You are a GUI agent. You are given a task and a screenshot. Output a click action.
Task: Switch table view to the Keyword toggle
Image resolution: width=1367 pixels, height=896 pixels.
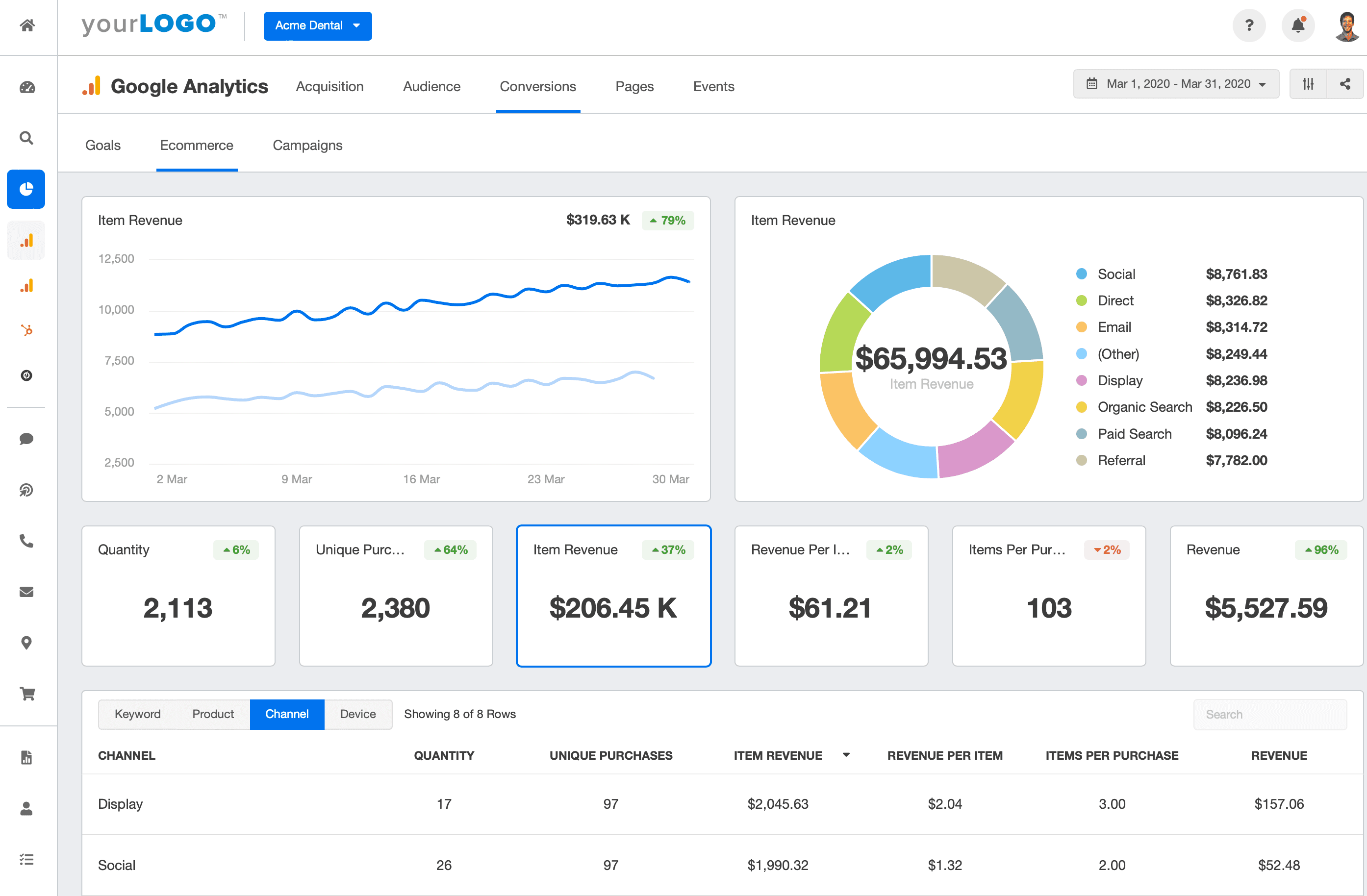(138, 714)
